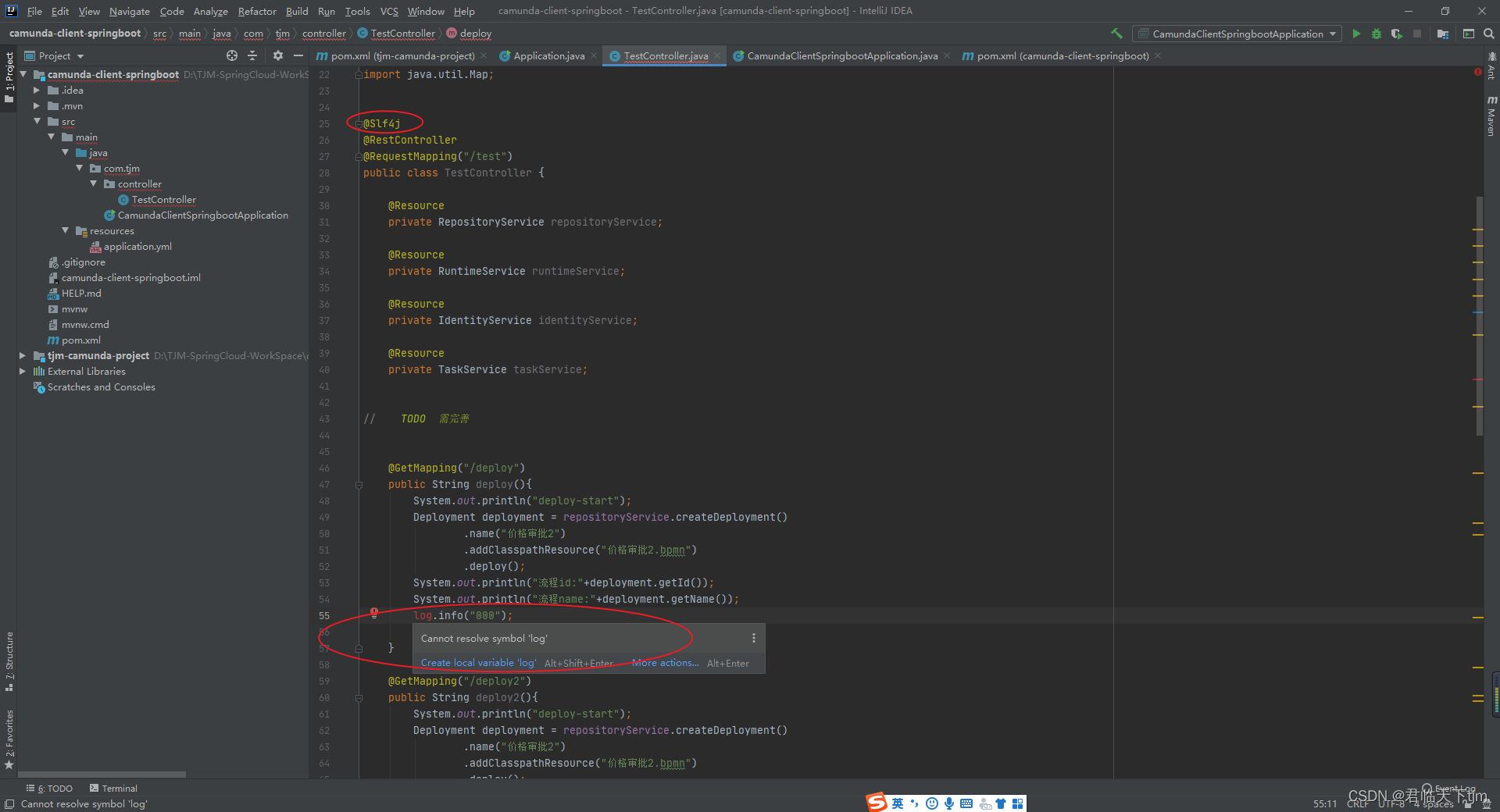Open the Refactor menu
This screenshot has width=1500, height=812.
tap(257, 11)
